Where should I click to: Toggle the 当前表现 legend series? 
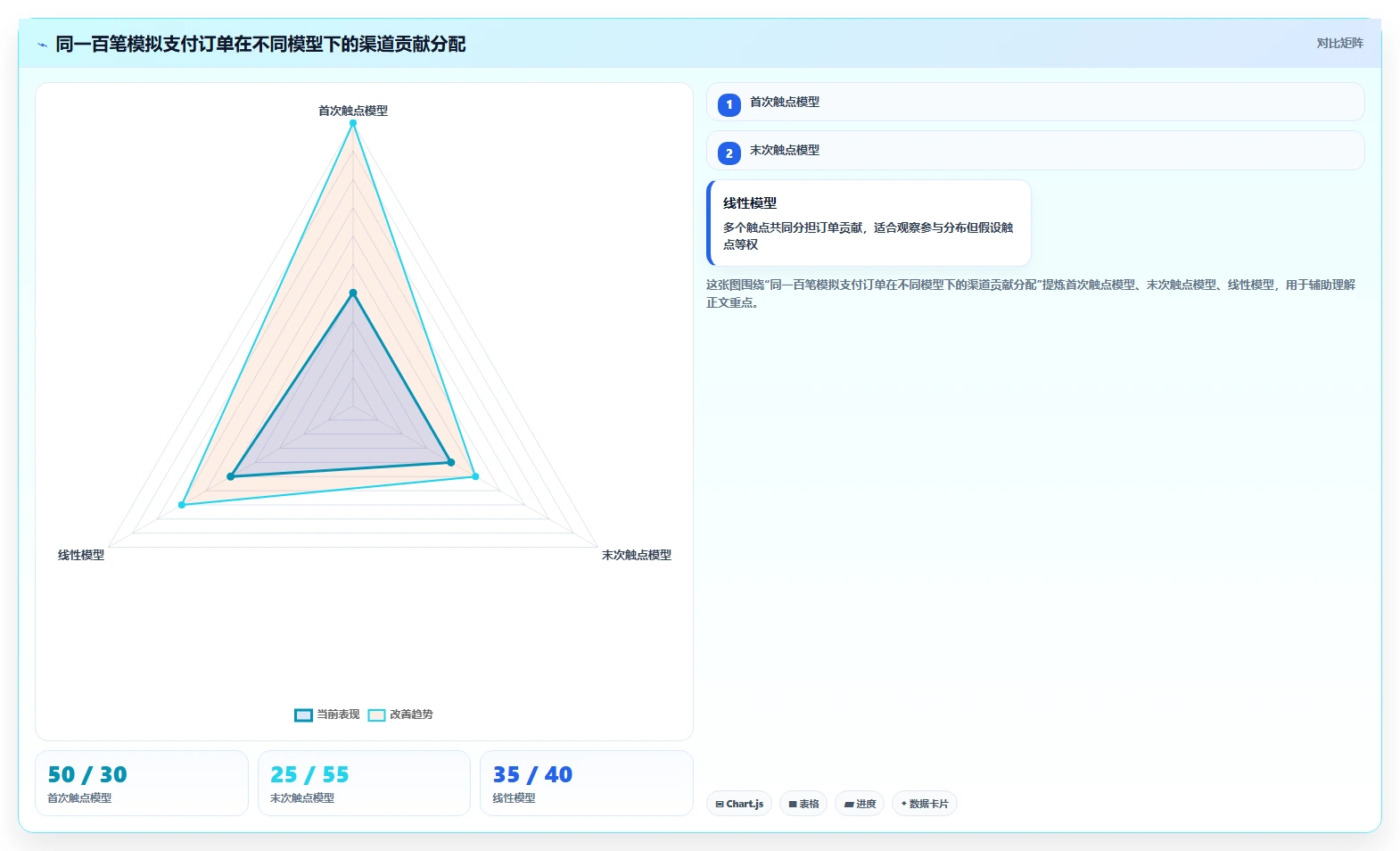(327, 715)
